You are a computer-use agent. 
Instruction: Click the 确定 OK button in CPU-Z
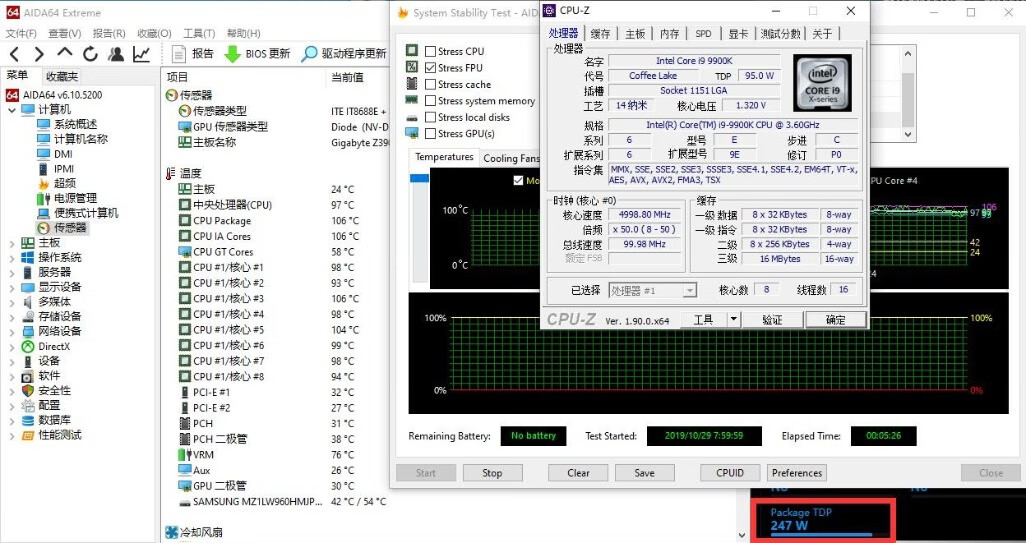click(836, 319)
